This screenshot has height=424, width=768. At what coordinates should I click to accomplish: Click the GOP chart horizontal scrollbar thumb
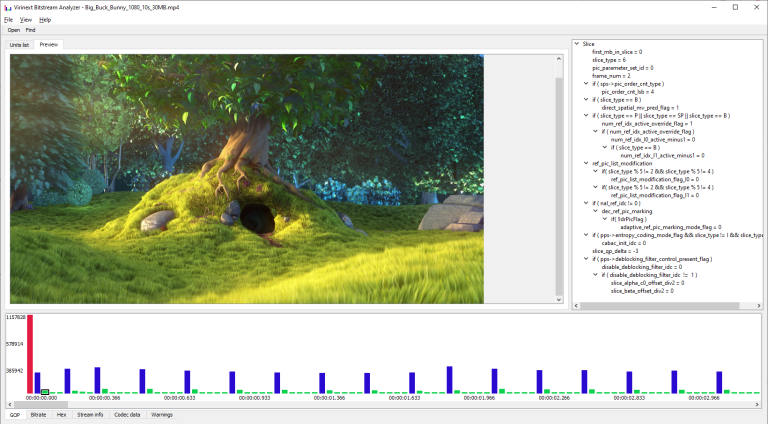pyautogui.click(x=41, y=404)
